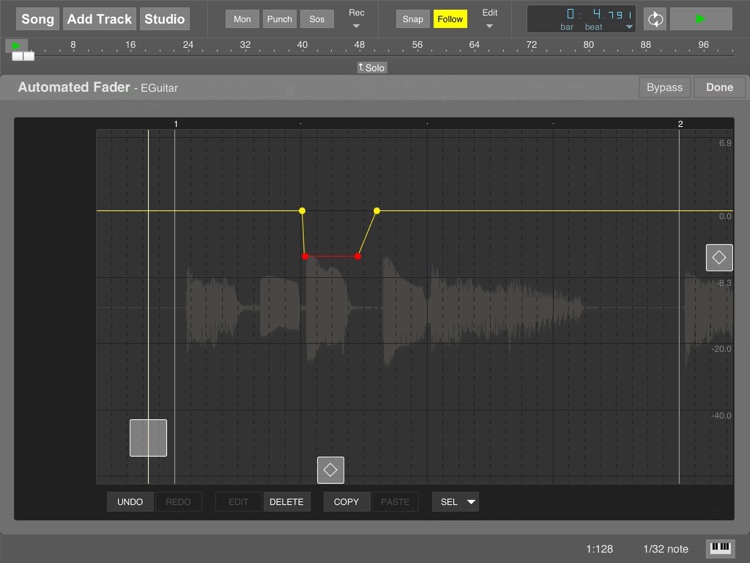Click the 0.0 dB level label

tap(725, 216)
